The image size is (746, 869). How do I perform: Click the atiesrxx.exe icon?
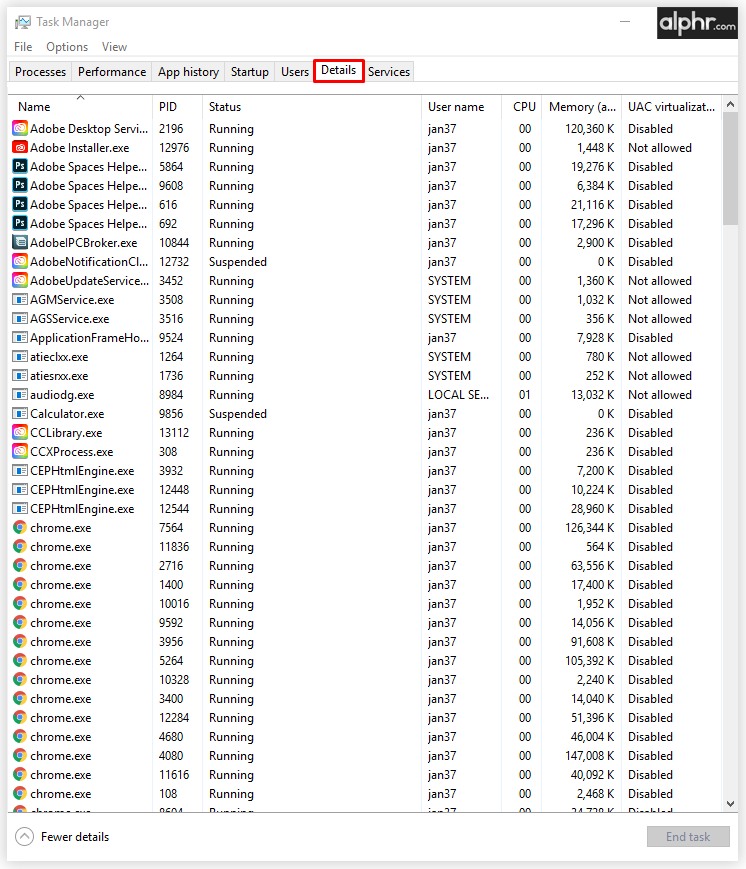tap(20, 375)
